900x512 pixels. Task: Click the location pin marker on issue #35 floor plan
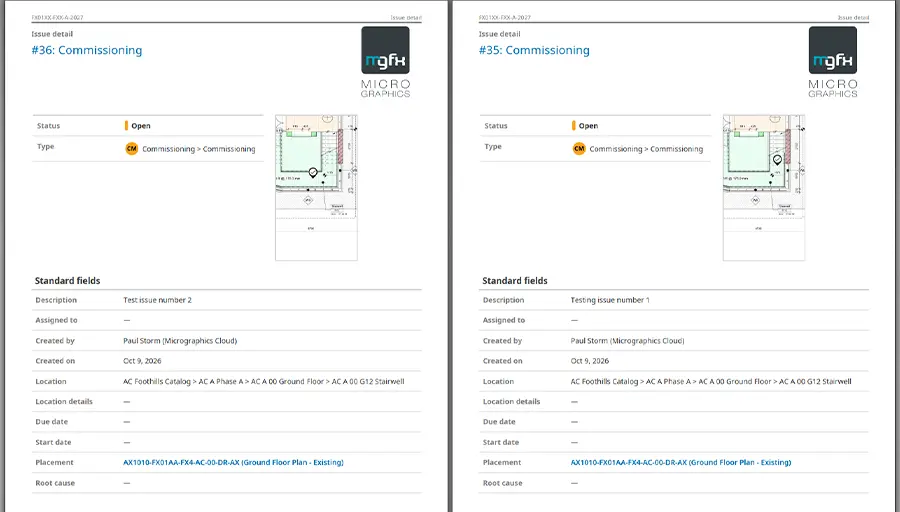tap(777, 160)
